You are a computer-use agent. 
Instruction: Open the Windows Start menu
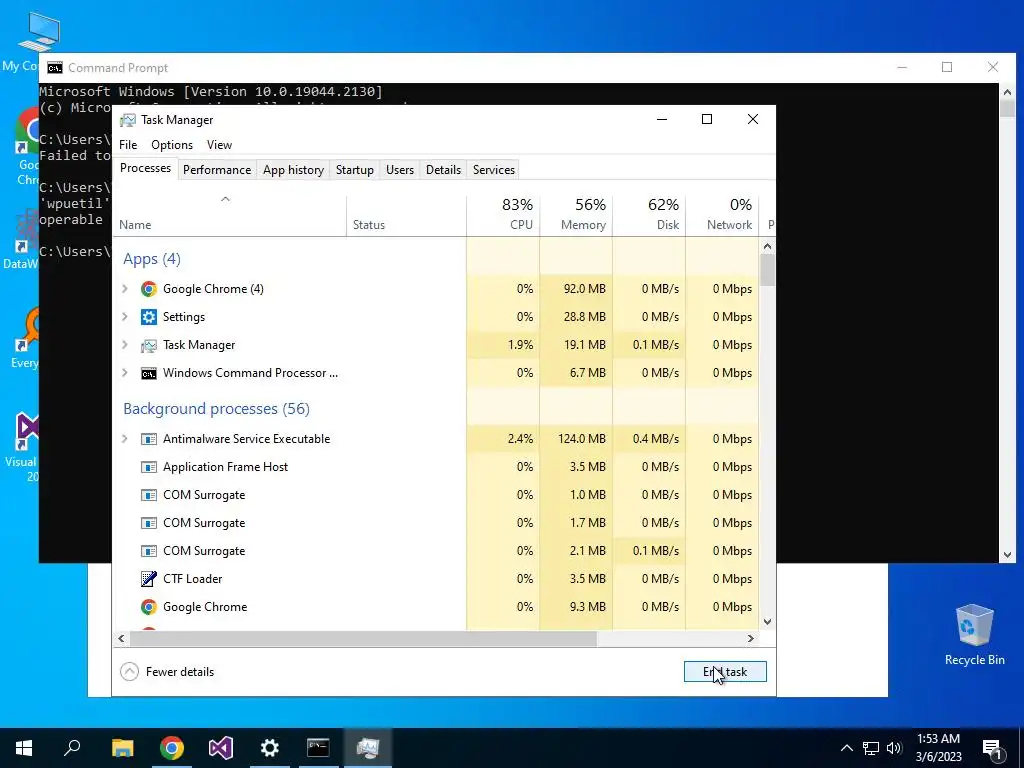click(24, 748)
